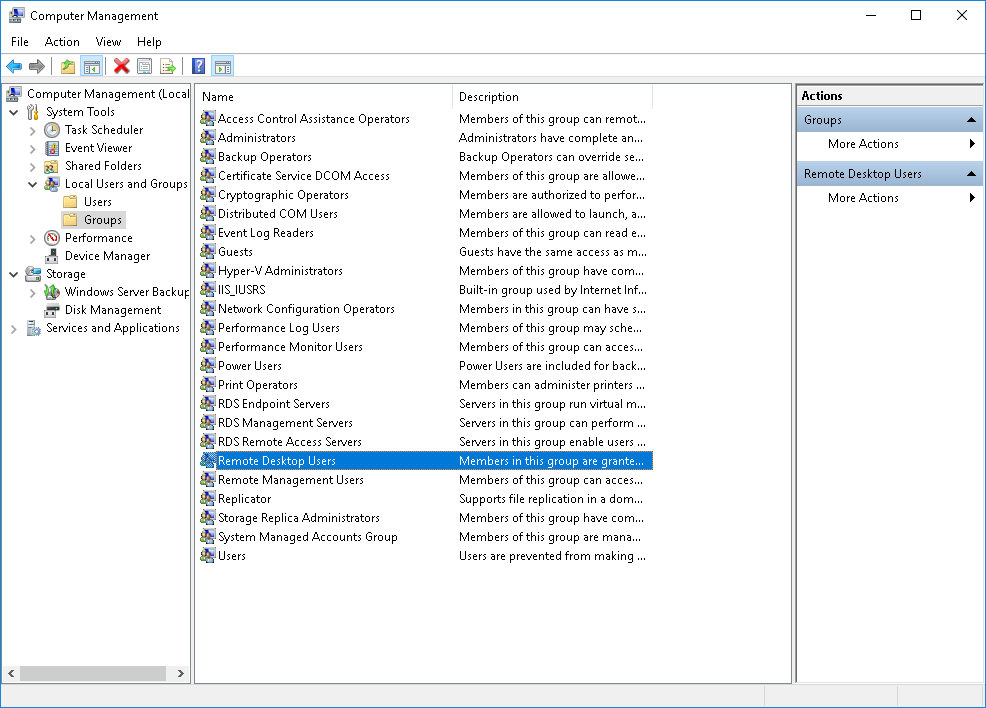Image resolution: width=986 pixels, height=708 pixels.
Task: Click the System Tools wrench icon
Action: tap(33, 113)
